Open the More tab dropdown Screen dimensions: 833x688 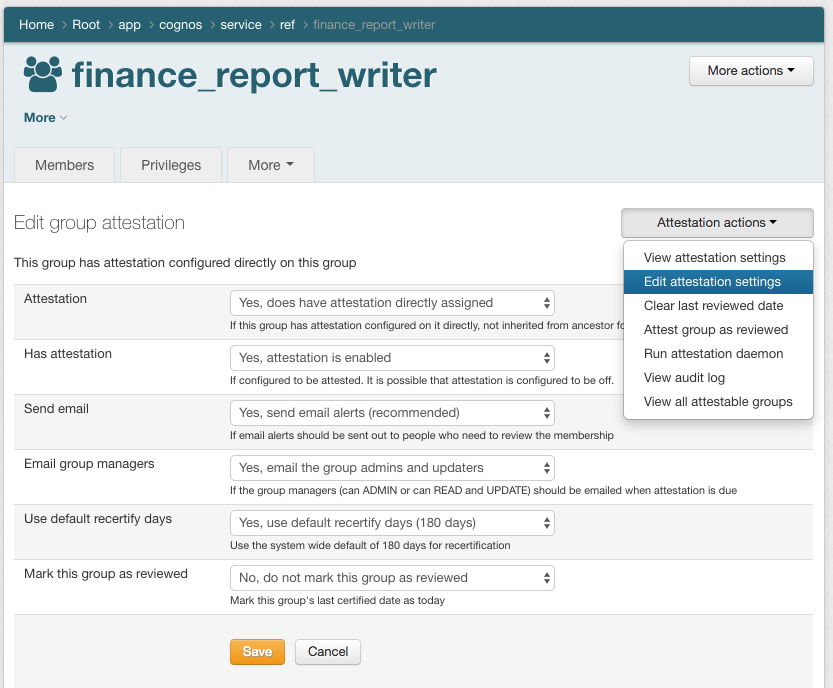(x=271, y=165)
